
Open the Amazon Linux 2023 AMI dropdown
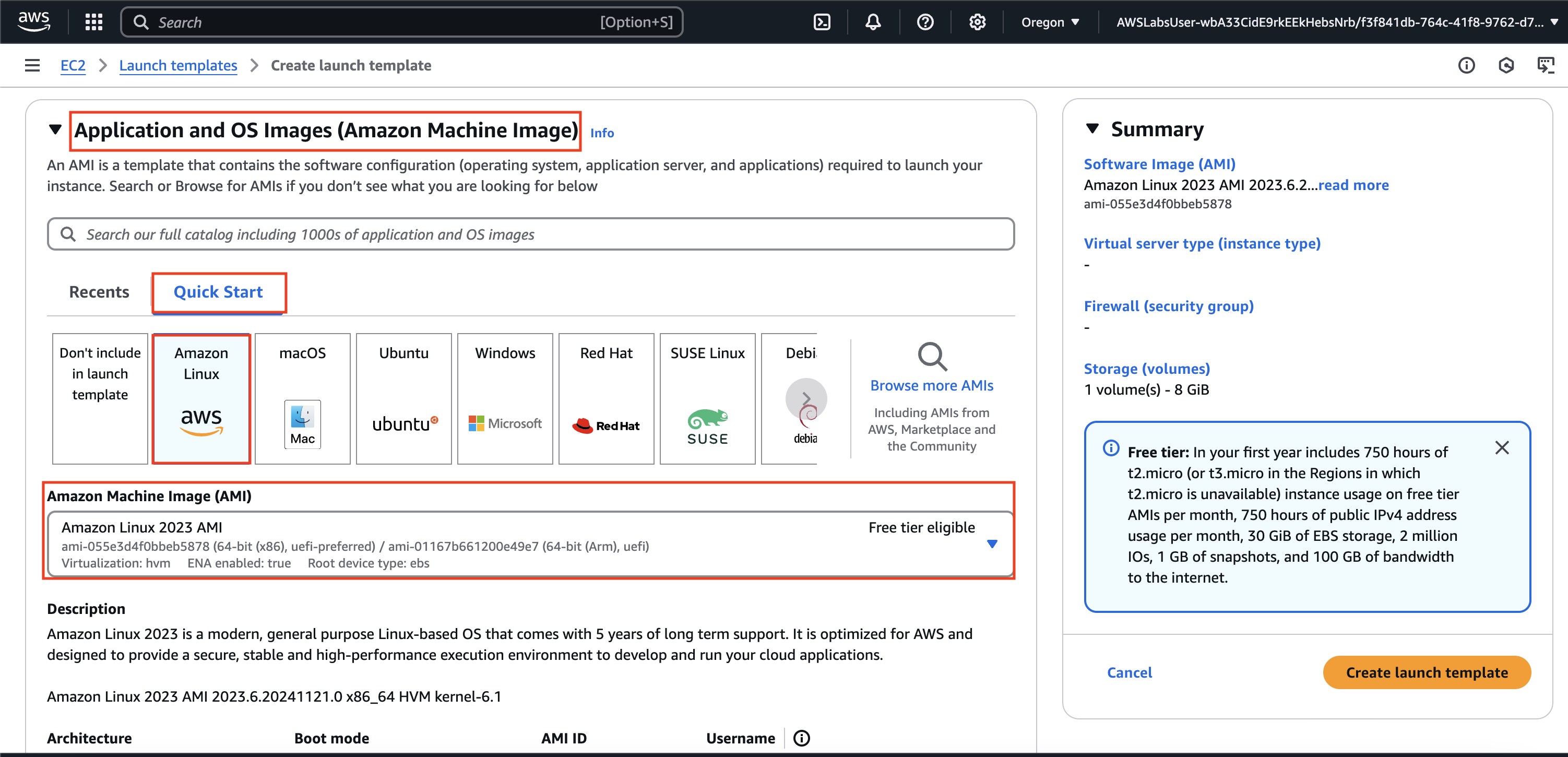click(530, 544)
